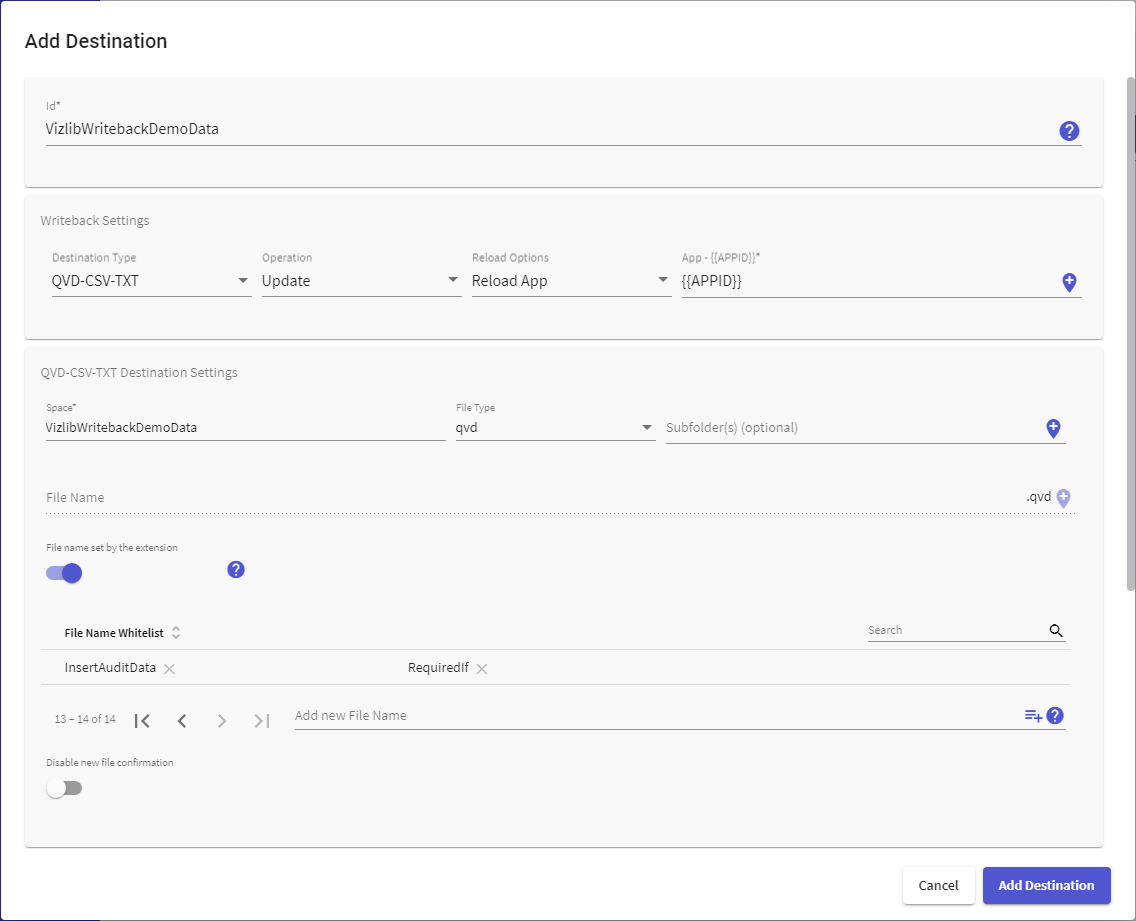Viewport: 1136px width, 921px height.
Task: Expand the Reload Options dropdown
Action: pyautogui.click(x=571, y=281)
